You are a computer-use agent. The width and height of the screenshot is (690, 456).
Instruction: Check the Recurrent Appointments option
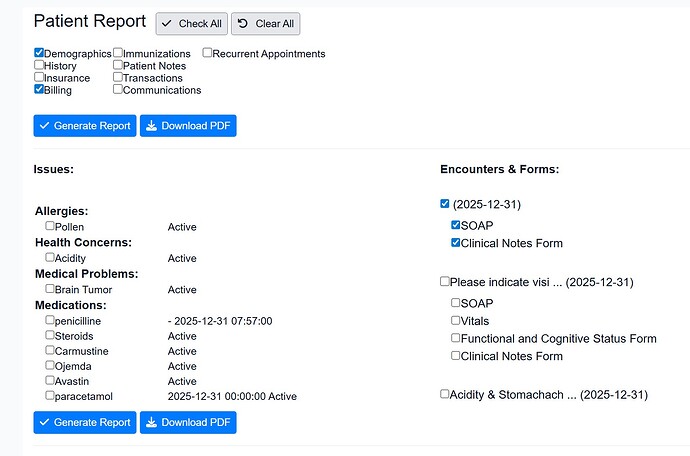pyautogui.click(x=208, y=53)
